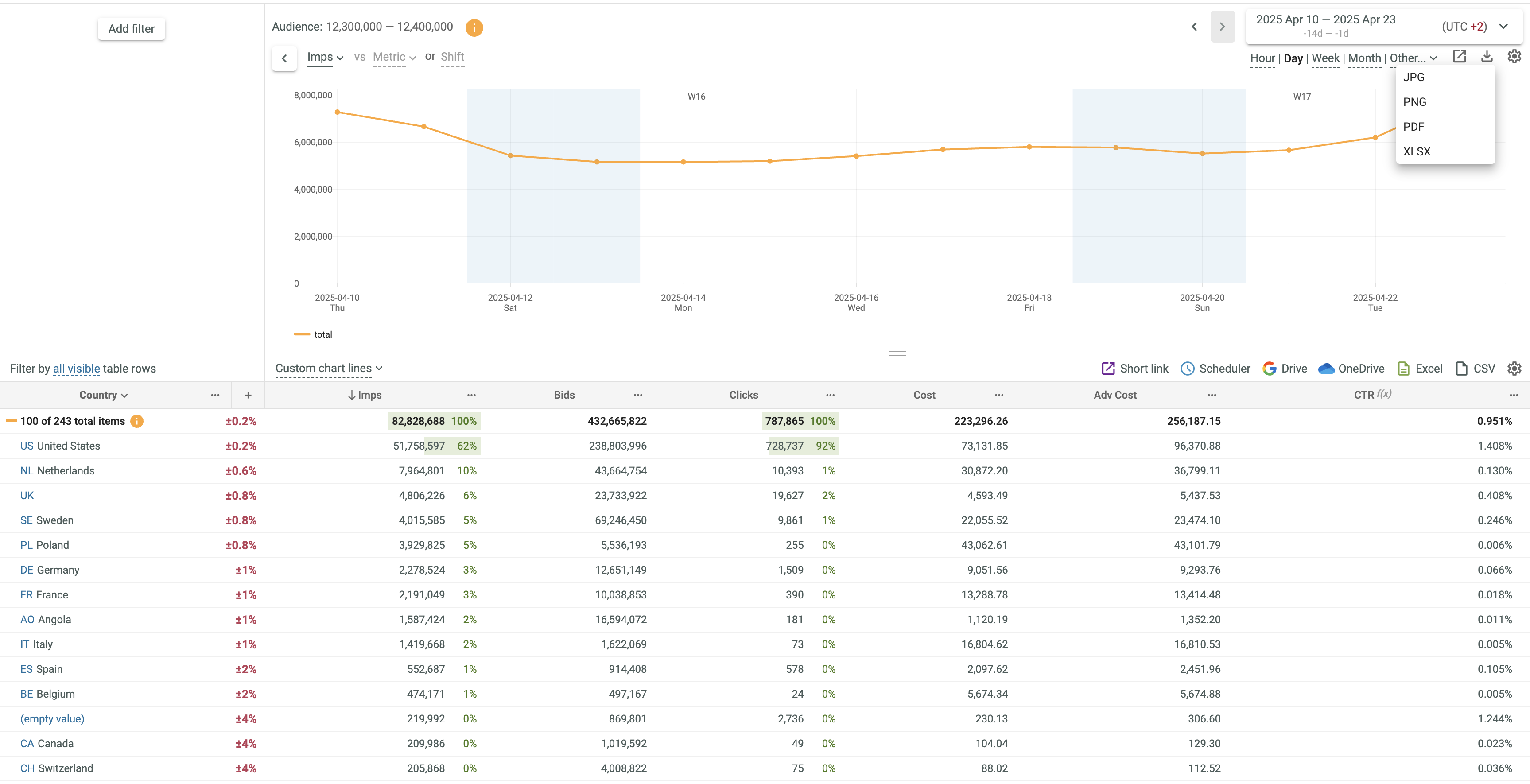
Task: Choose PDF from the export menu
Action: [1414, 127]
